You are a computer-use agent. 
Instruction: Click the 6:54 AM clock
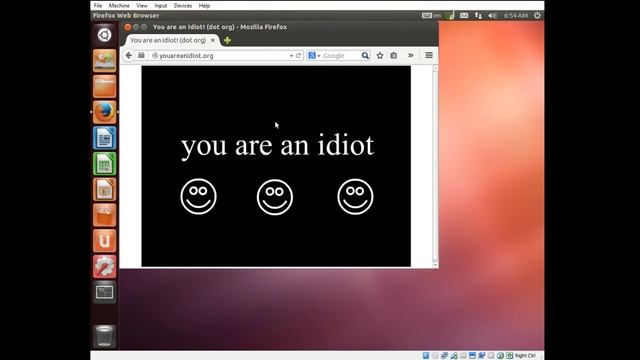click(x=516, y=16)
